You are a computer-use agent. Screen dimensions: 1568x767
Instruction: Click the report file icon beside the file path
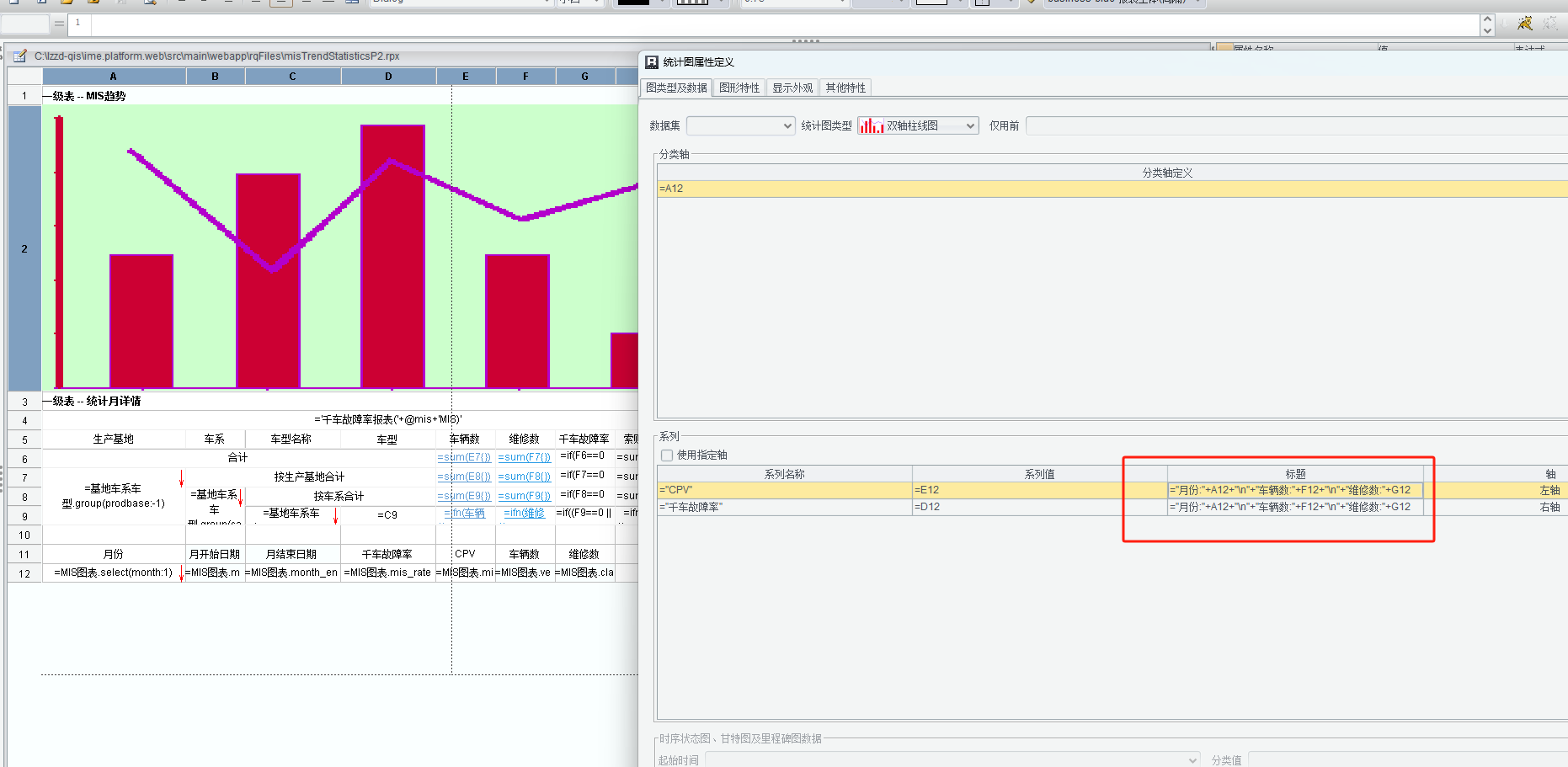(x=20, y=56)
